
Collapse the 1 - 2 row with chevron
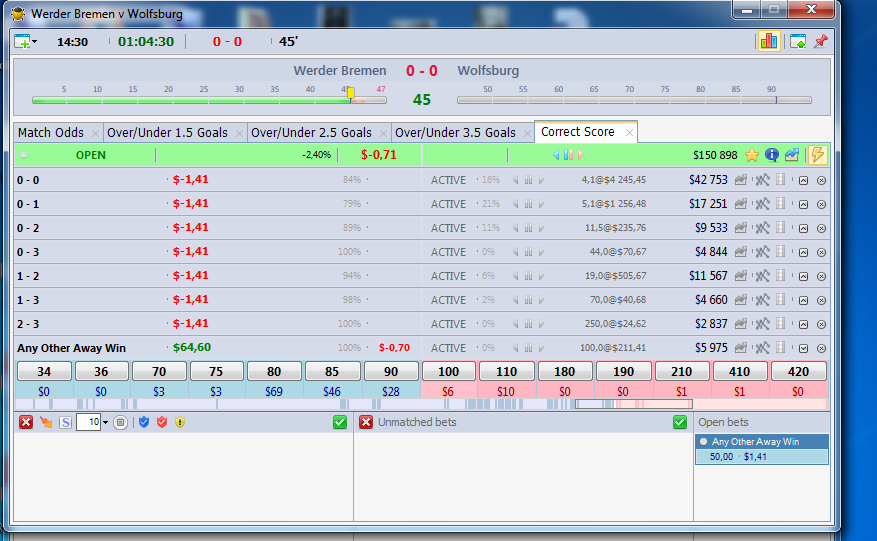click(x=803, y=276)
